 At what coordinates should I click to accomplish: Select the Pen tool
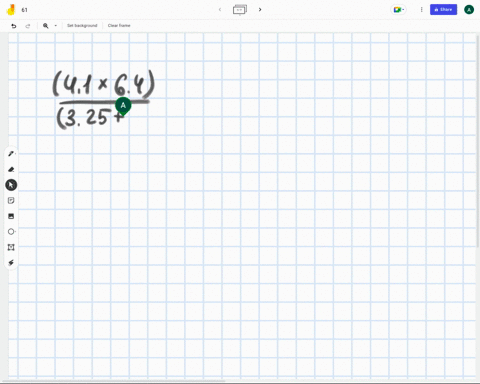coord(11,154)
